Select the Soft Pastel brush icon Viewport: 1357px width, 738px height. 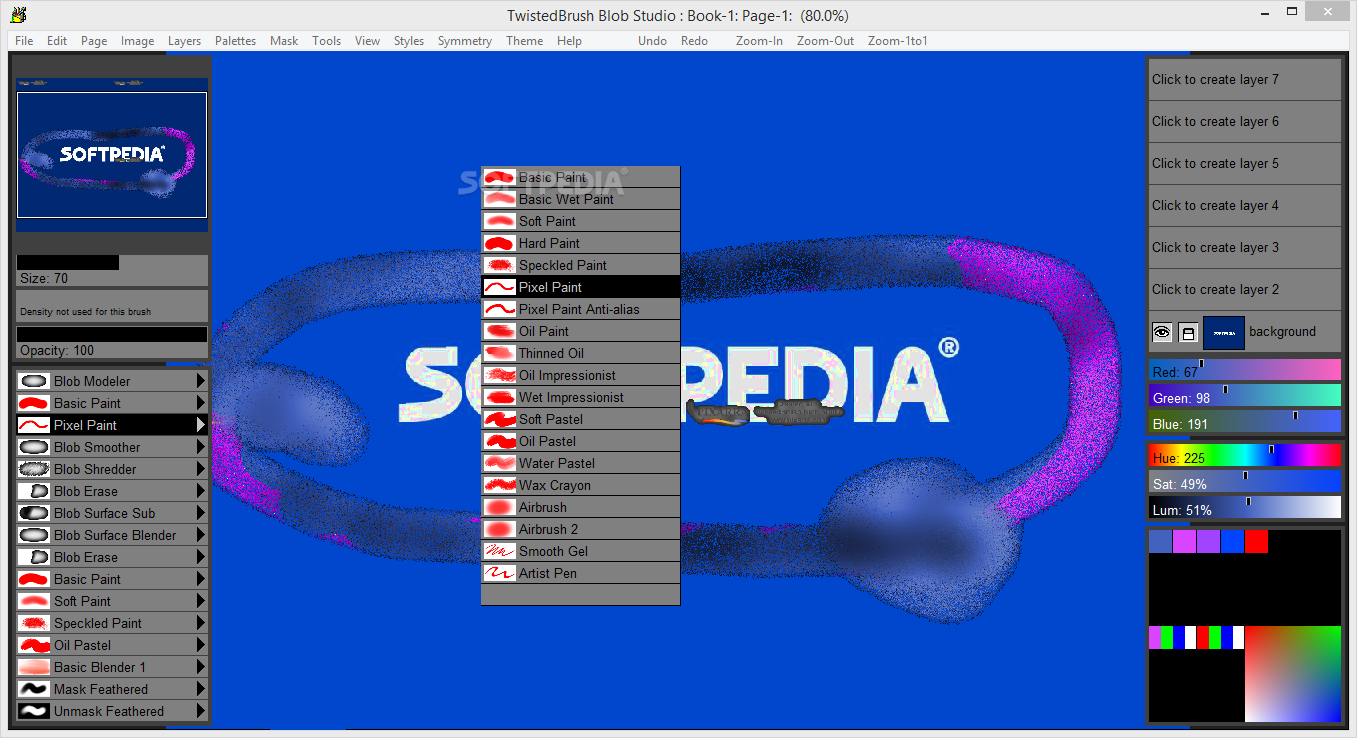click(499, 419)
